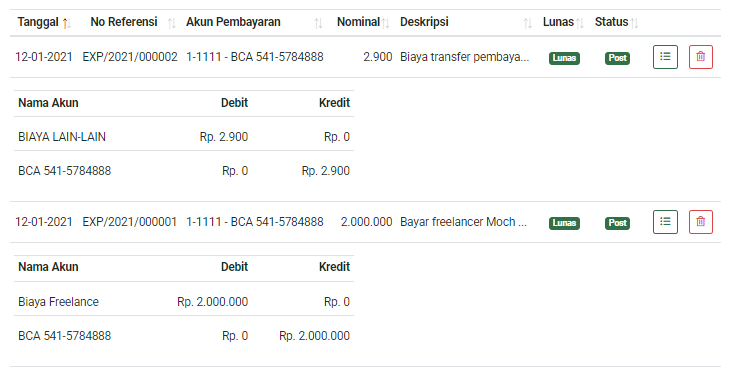Image resolution: width=729 pixels, height=373 pixels.
Task: Select BIAYA LAIN-LAIN journal entry row
Action: point(184,137)
